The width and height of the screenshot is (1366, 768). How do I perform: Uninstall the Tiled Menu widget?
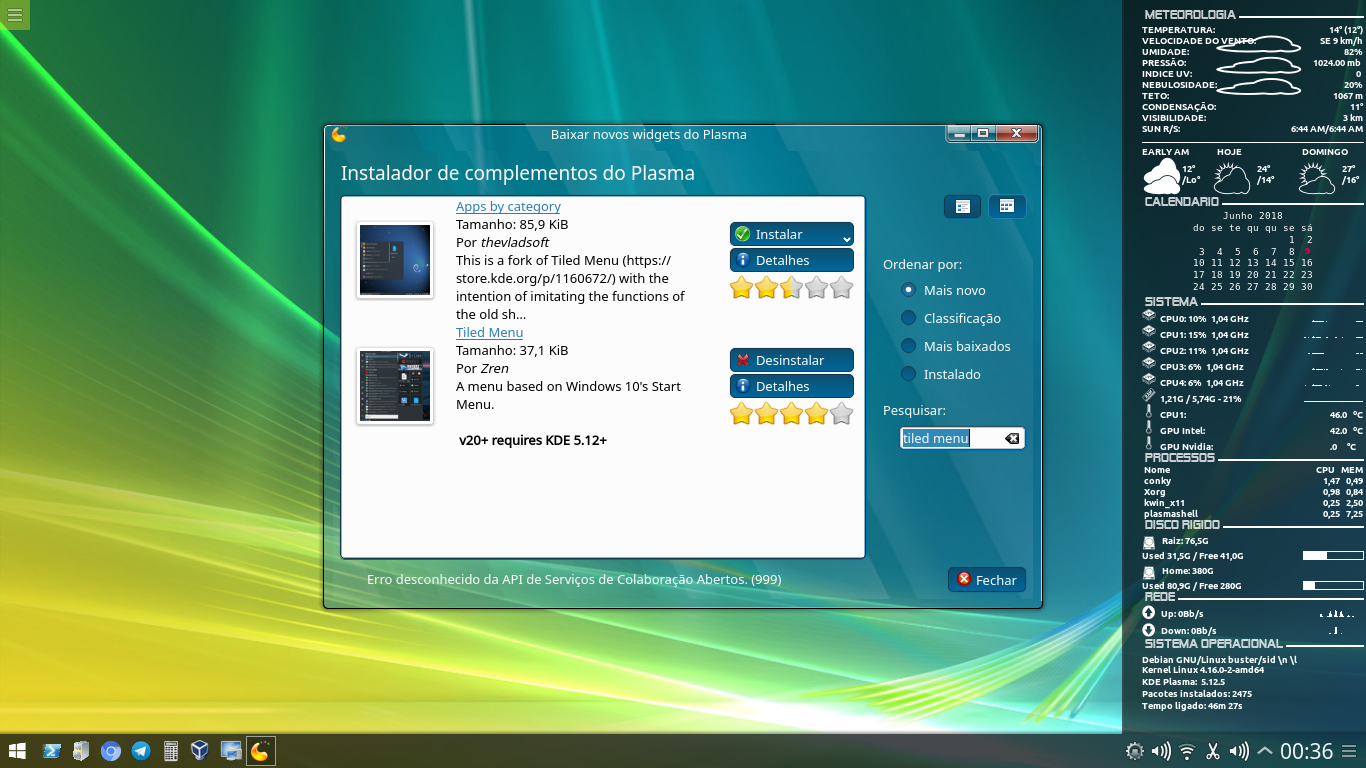coord(792,360)
